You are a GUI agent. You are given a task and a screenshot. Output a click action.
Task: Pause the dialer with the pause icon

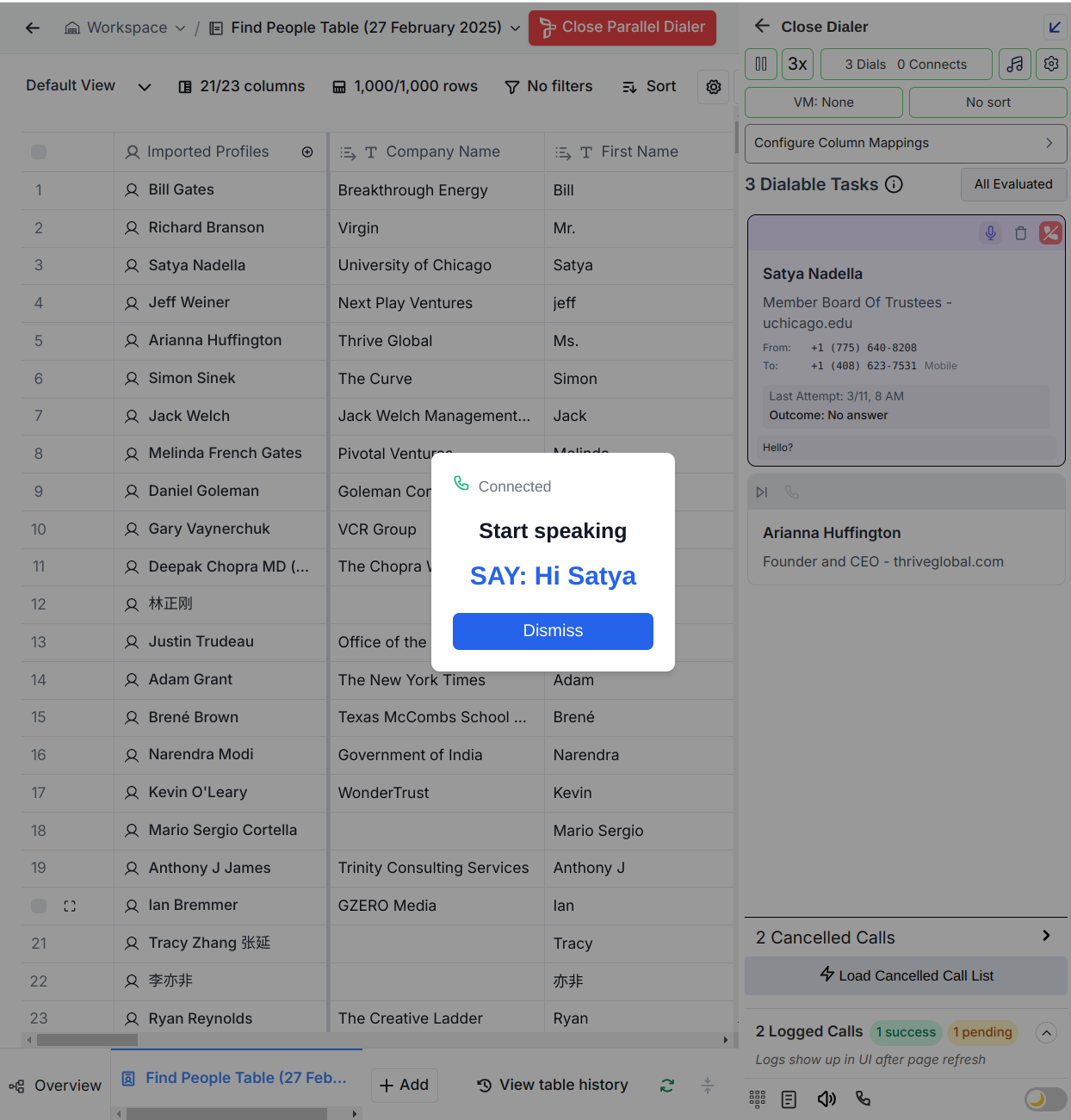[761, 64]
